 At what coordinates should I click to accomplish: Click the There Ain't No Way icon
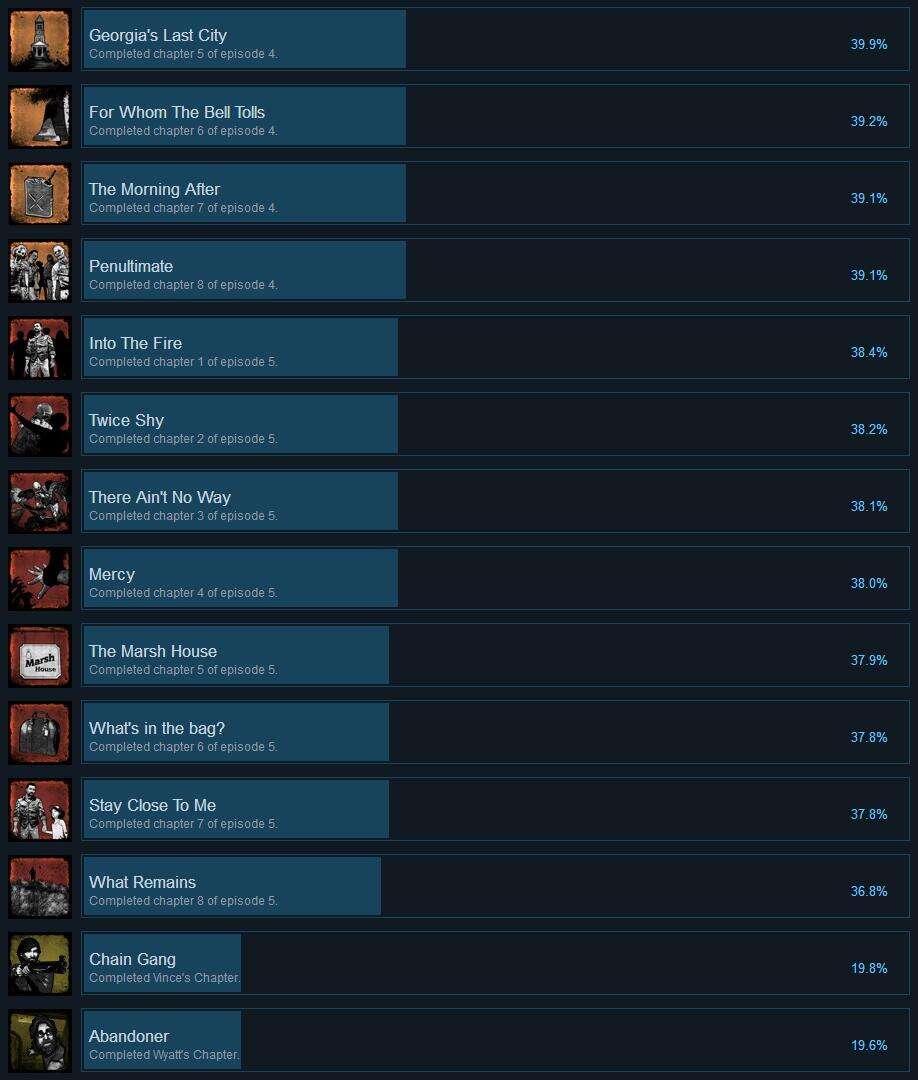pyautogui.click(x=40, y=503)
